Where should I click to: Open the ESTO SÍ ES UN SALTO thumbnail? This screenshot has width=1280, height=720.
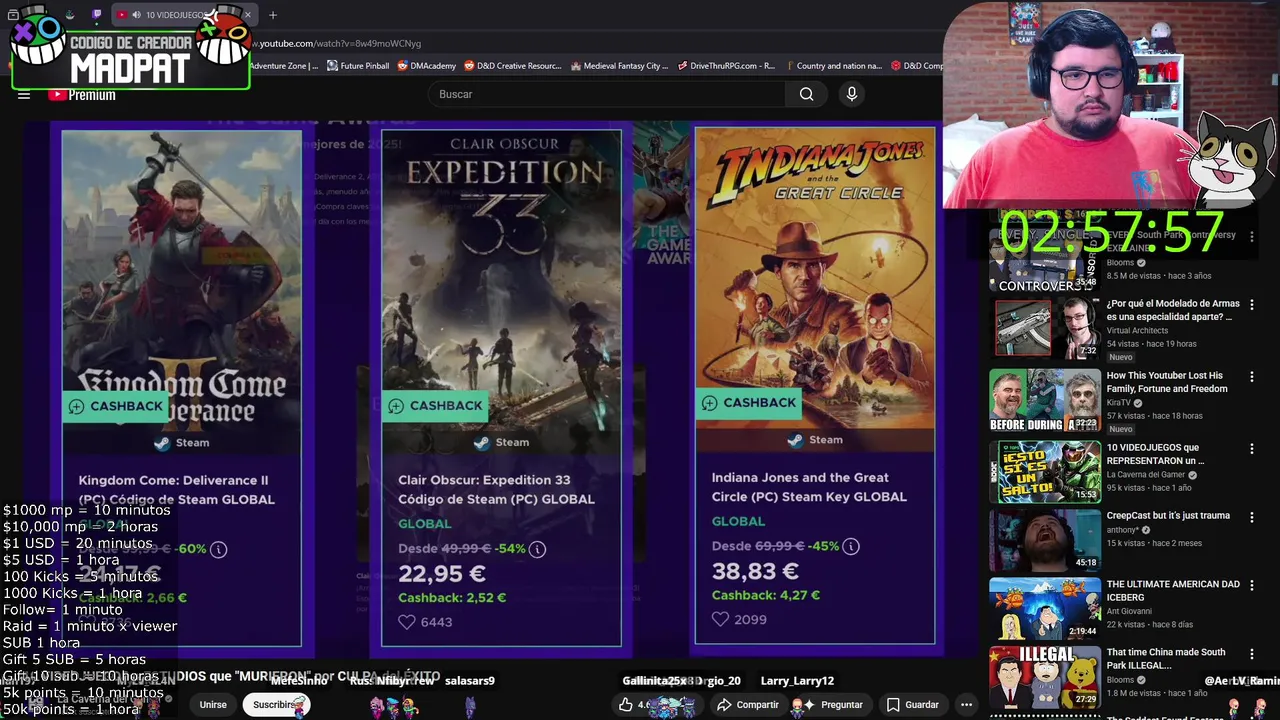[x=1045, y=471]
